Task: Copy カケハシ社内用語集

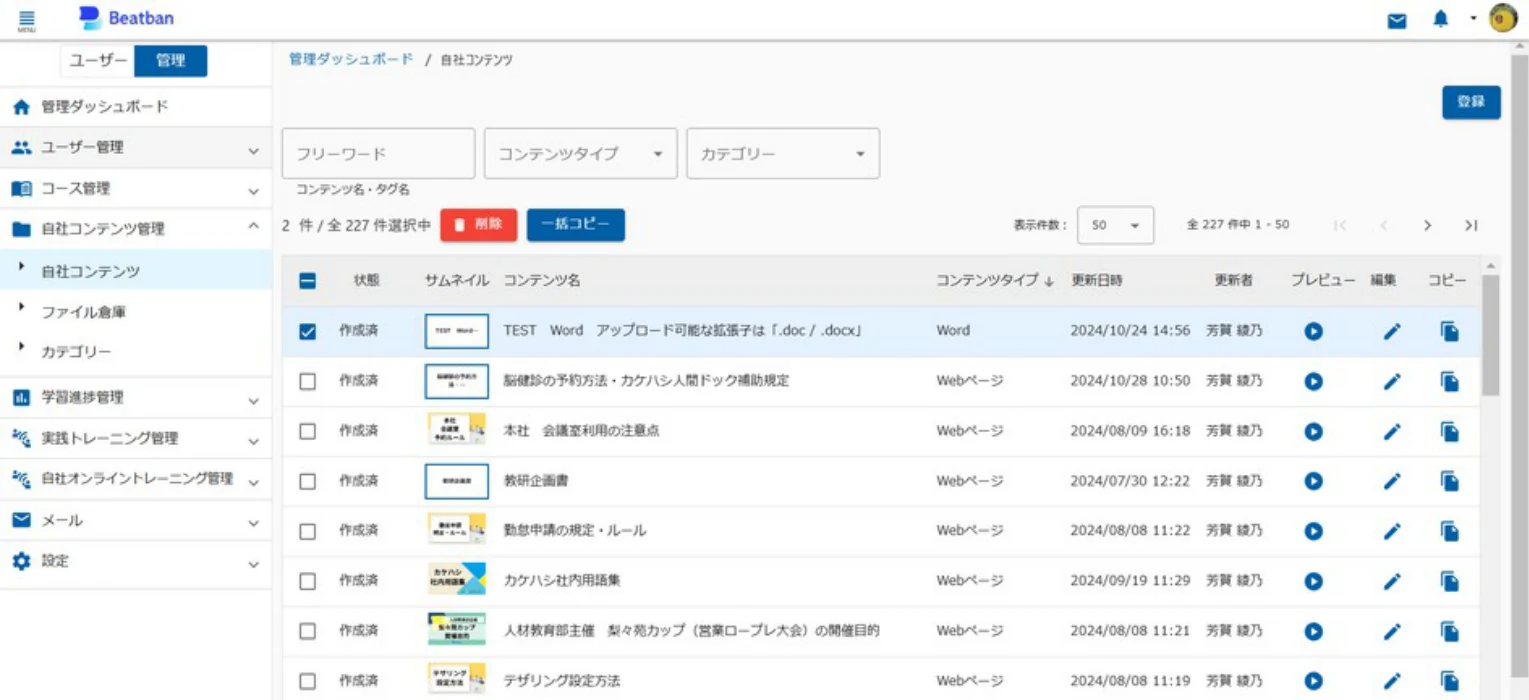Action: click(x=1450, y=581)
